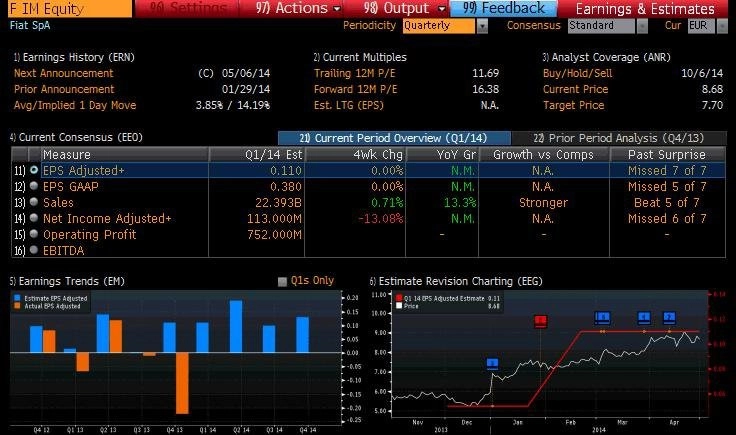This screenshot has height=435, width=736.
Task: Click the Growth vs Comps column header
Action: click(x=544, y=154)
